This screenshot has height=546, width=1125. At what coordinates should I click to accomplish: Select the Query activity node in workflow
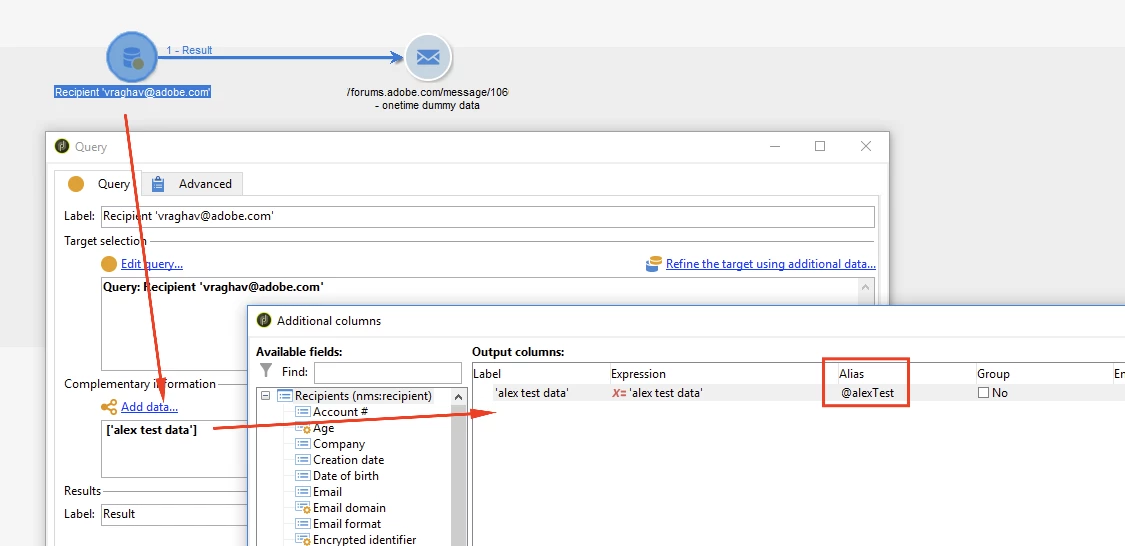click(132, 57)
